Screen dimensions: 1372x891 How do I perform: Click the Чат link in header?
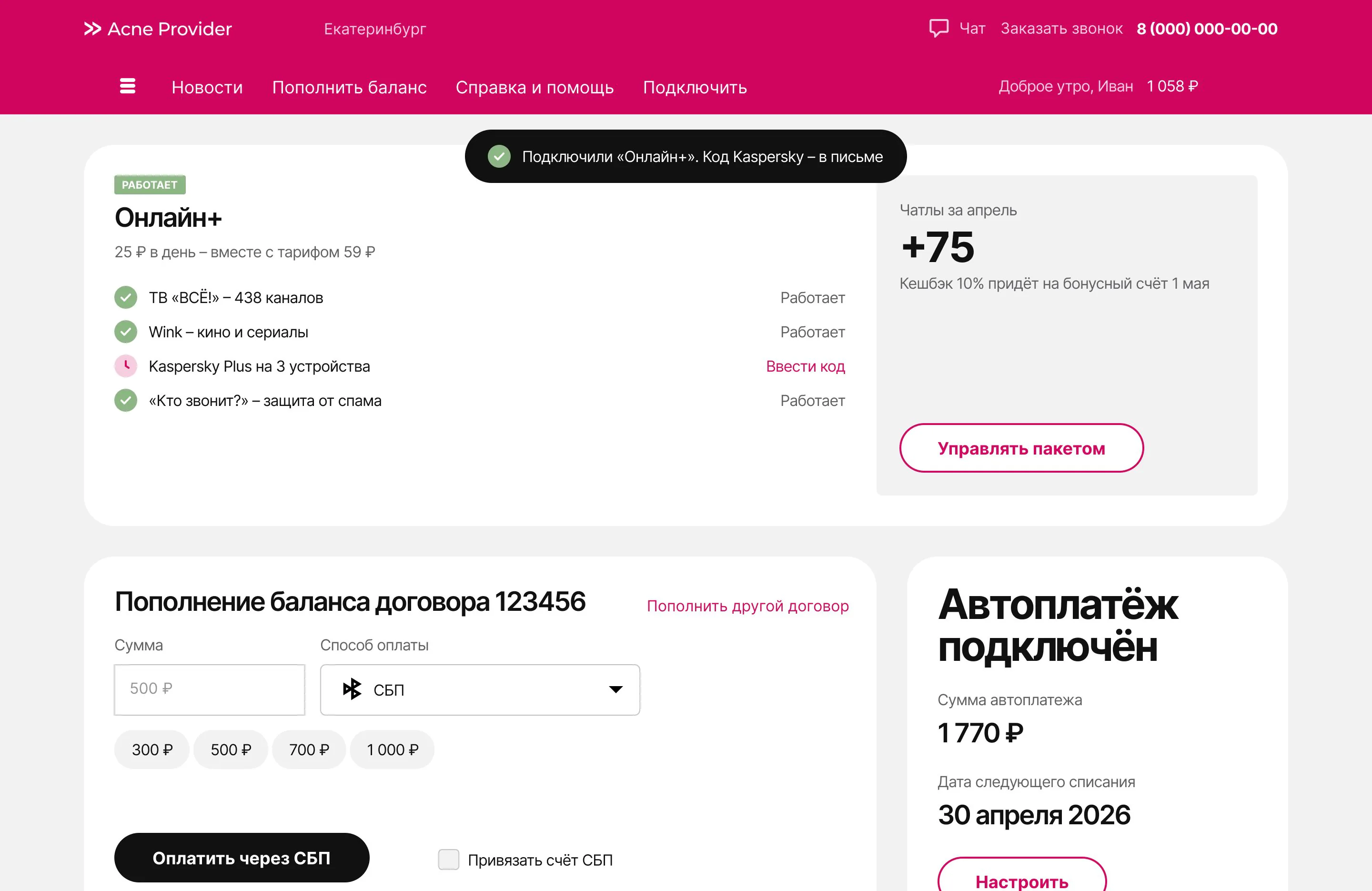point(972,29)
